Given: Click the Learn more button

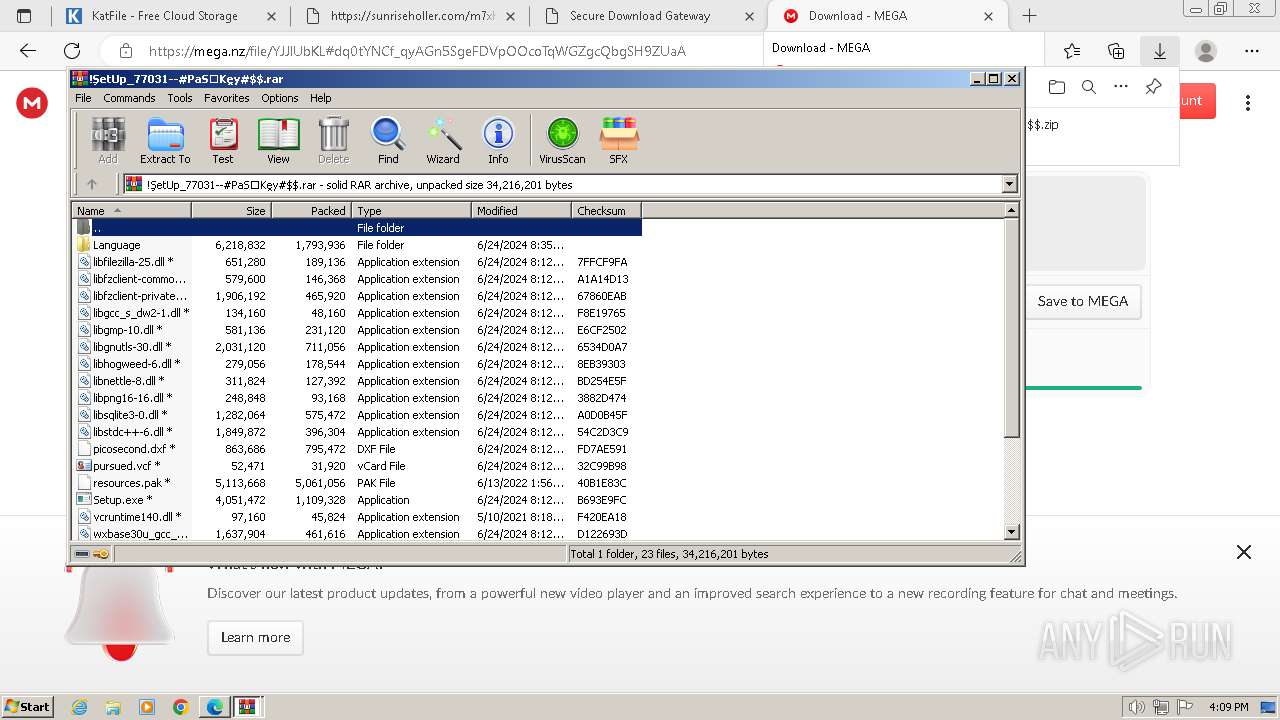Looking at the screenshot, I should coord(255,637).
